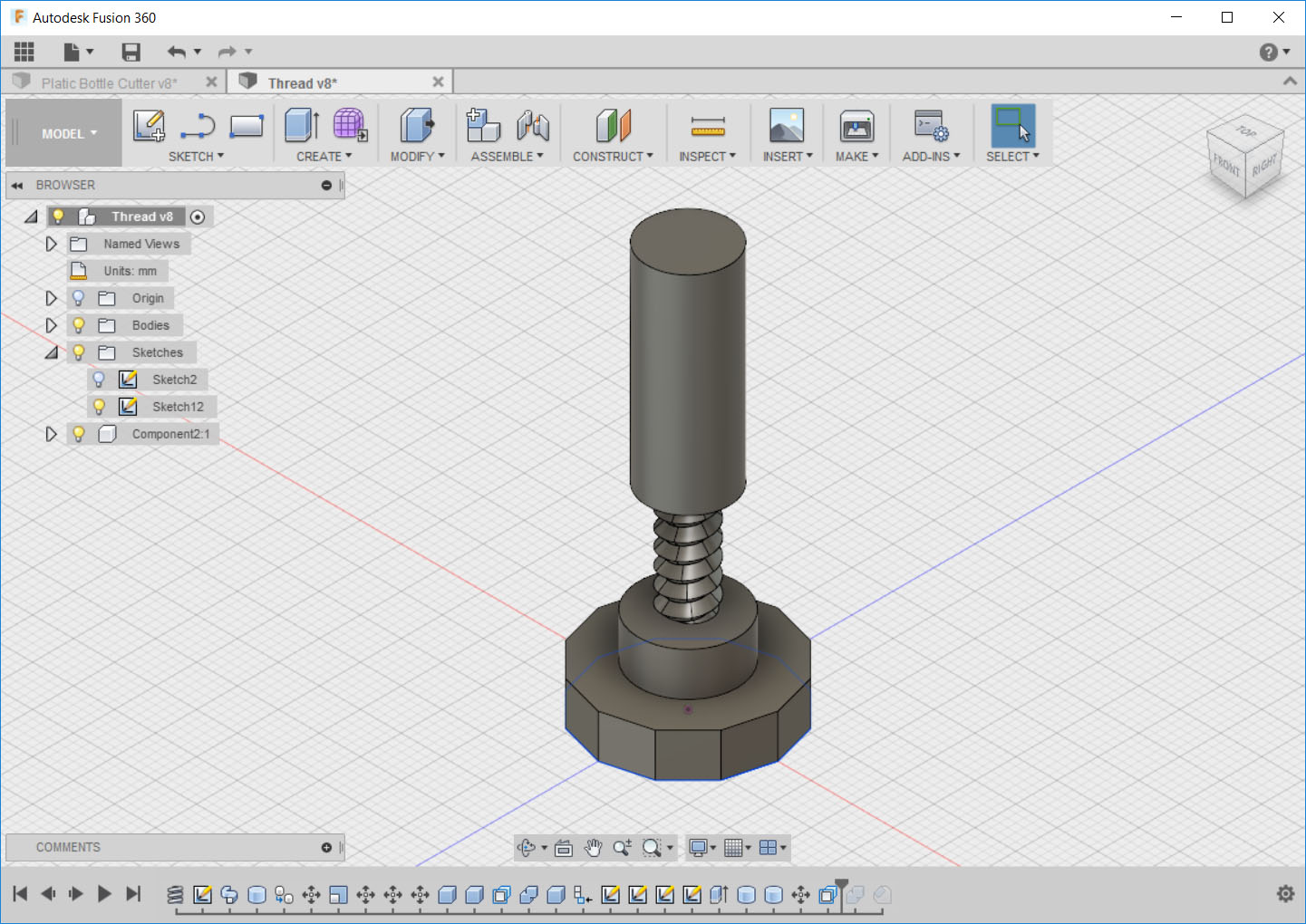Screen dimensions: 1306x924
Task: Open the Grid and Snaps dropdown
Action: click(738, 848)
